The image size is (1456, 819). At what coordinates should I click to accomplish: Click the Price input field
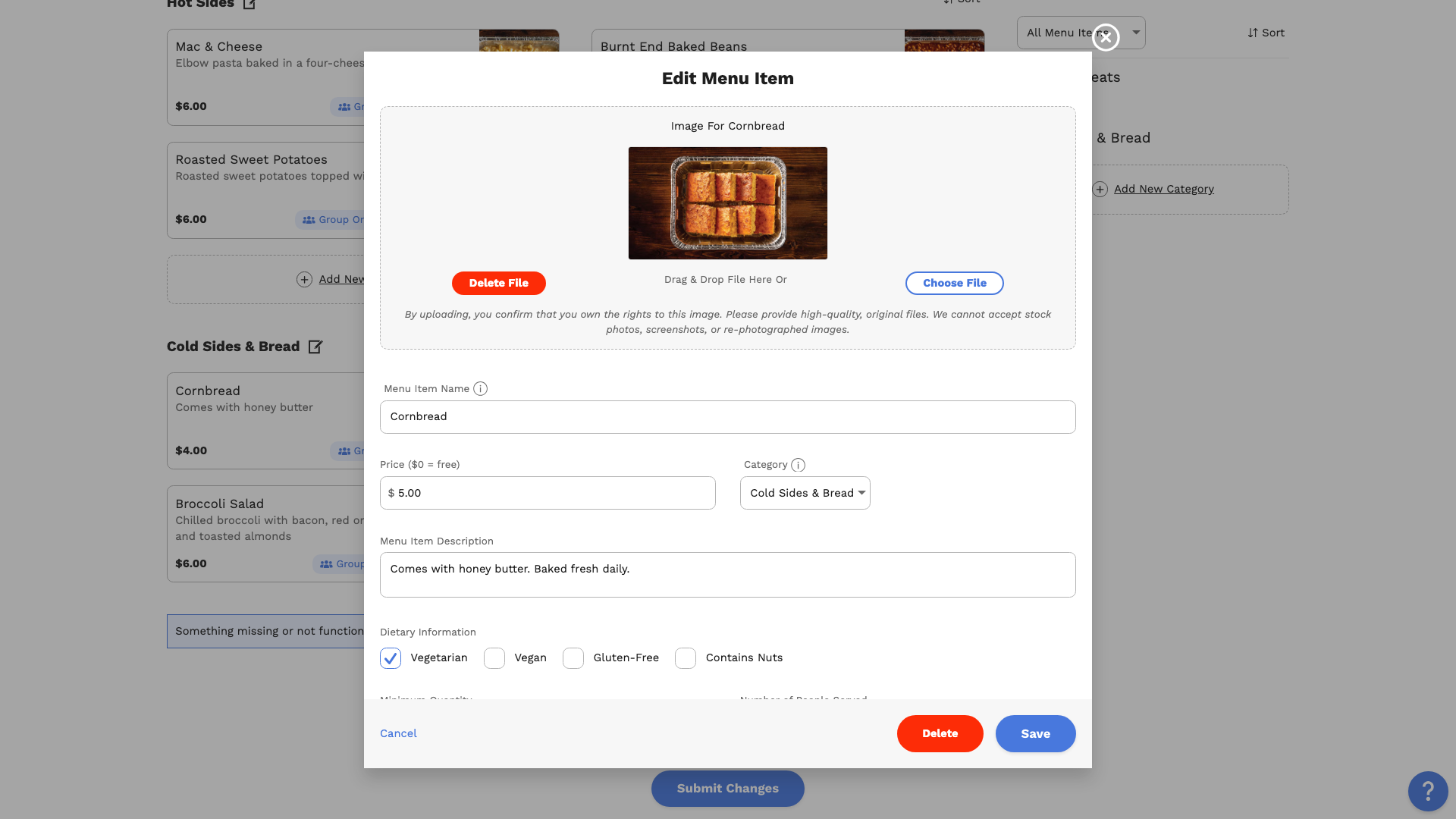[x=548, y=493]
